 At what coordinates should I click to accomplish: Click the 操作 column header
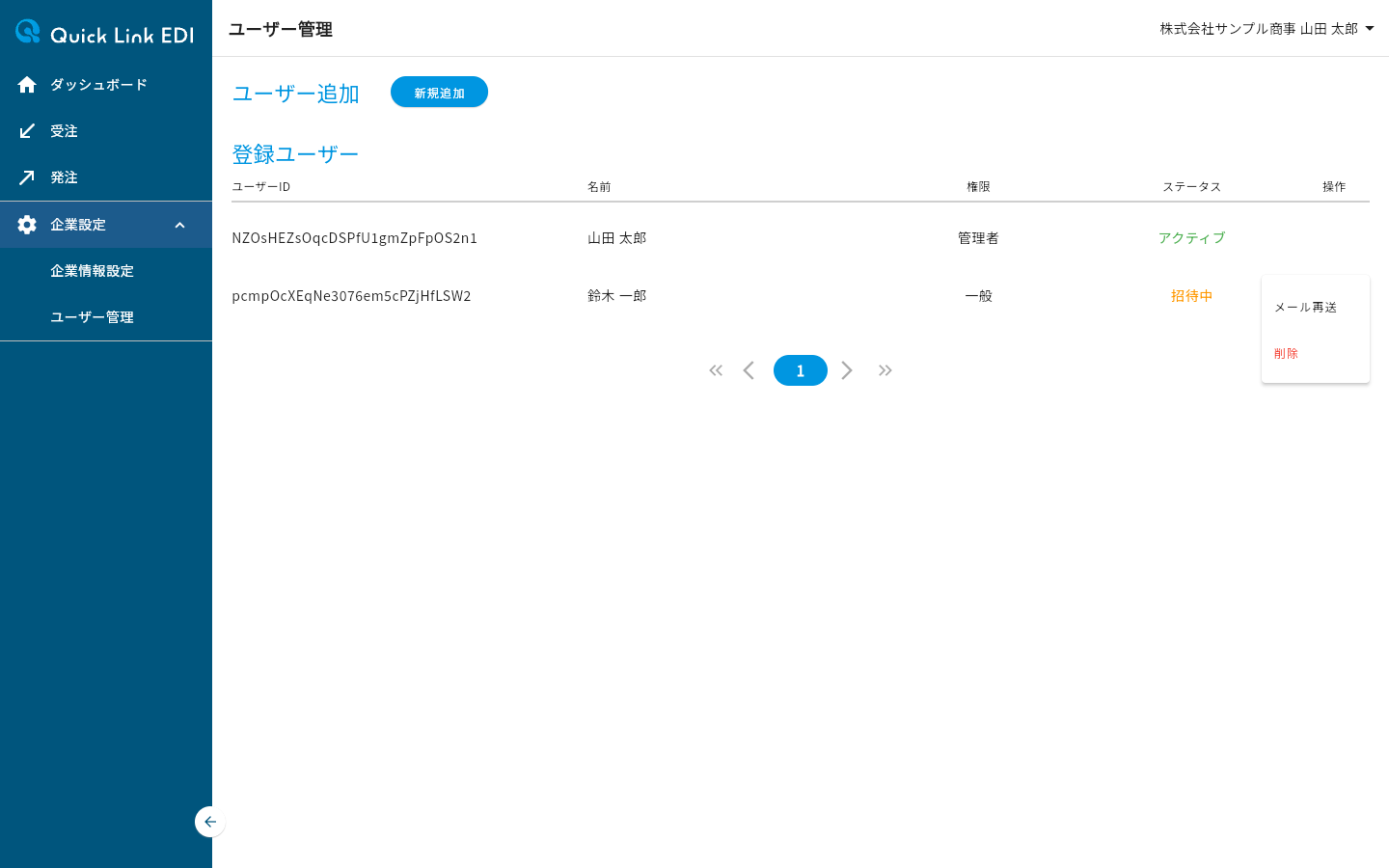[1334, 186]
